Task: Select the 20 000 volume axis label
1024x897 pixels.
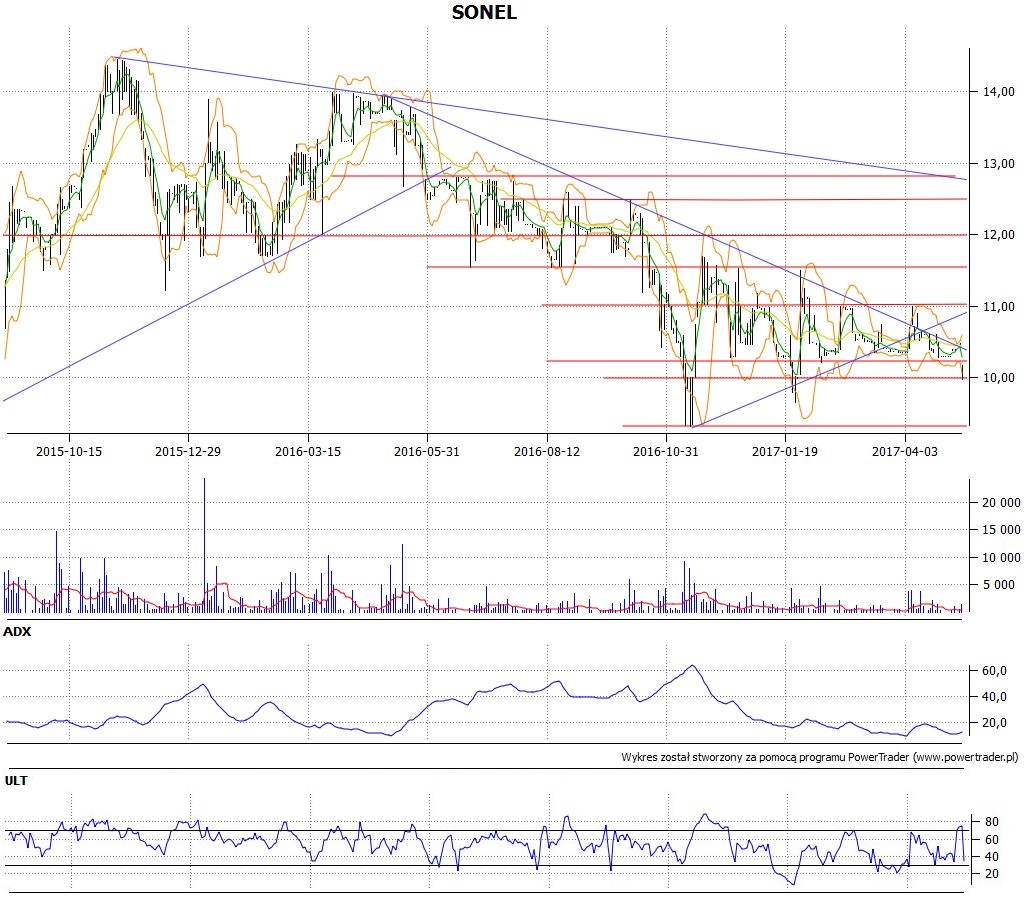Action: pos(1001,503)
